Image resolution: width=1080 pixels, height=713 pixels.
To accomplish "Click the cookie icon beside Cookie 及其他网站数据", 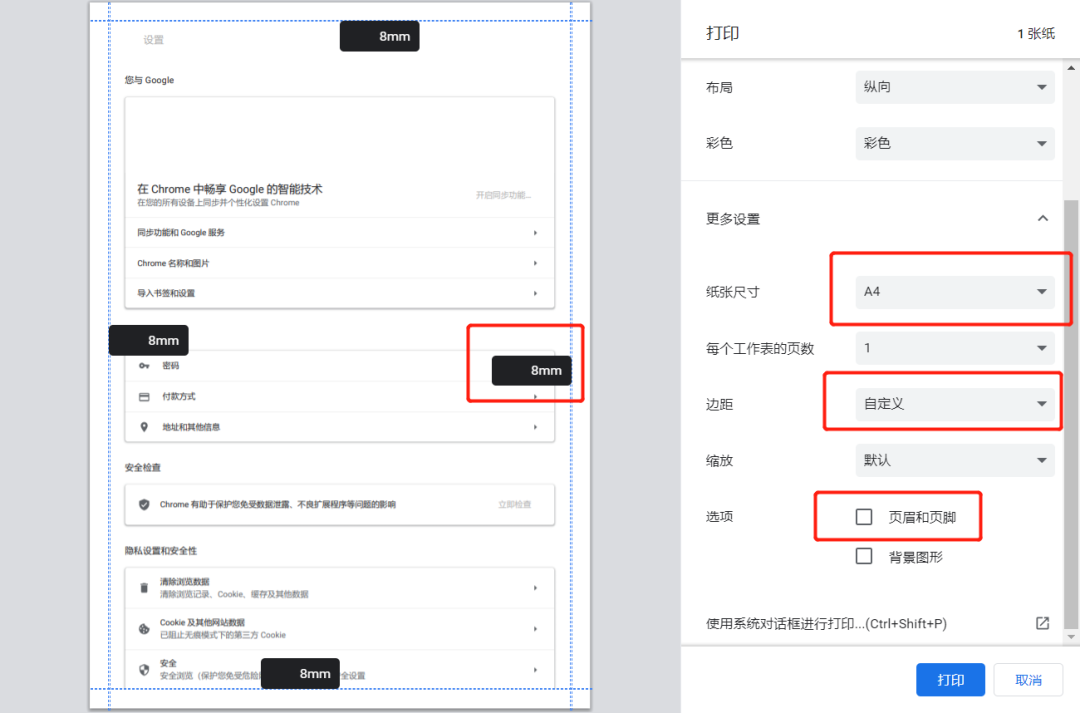I will [142, 626].
